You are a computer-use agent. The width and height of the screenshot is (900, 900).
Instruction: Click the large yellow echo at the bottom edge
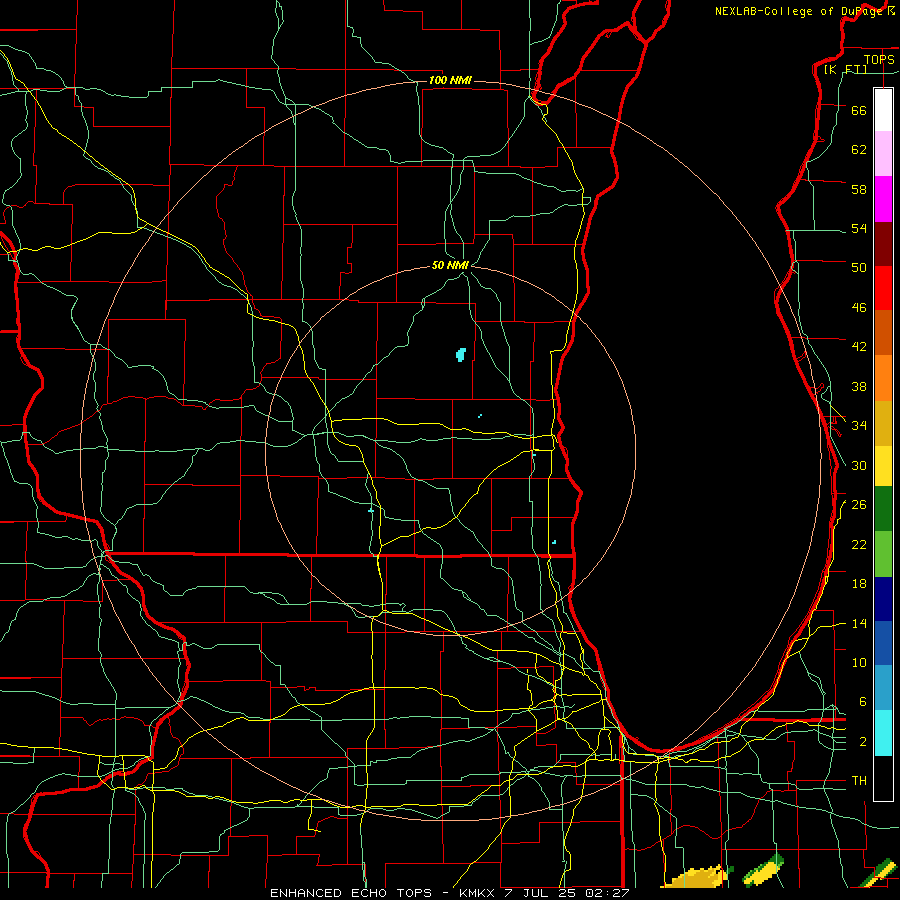tap(695, 878)
